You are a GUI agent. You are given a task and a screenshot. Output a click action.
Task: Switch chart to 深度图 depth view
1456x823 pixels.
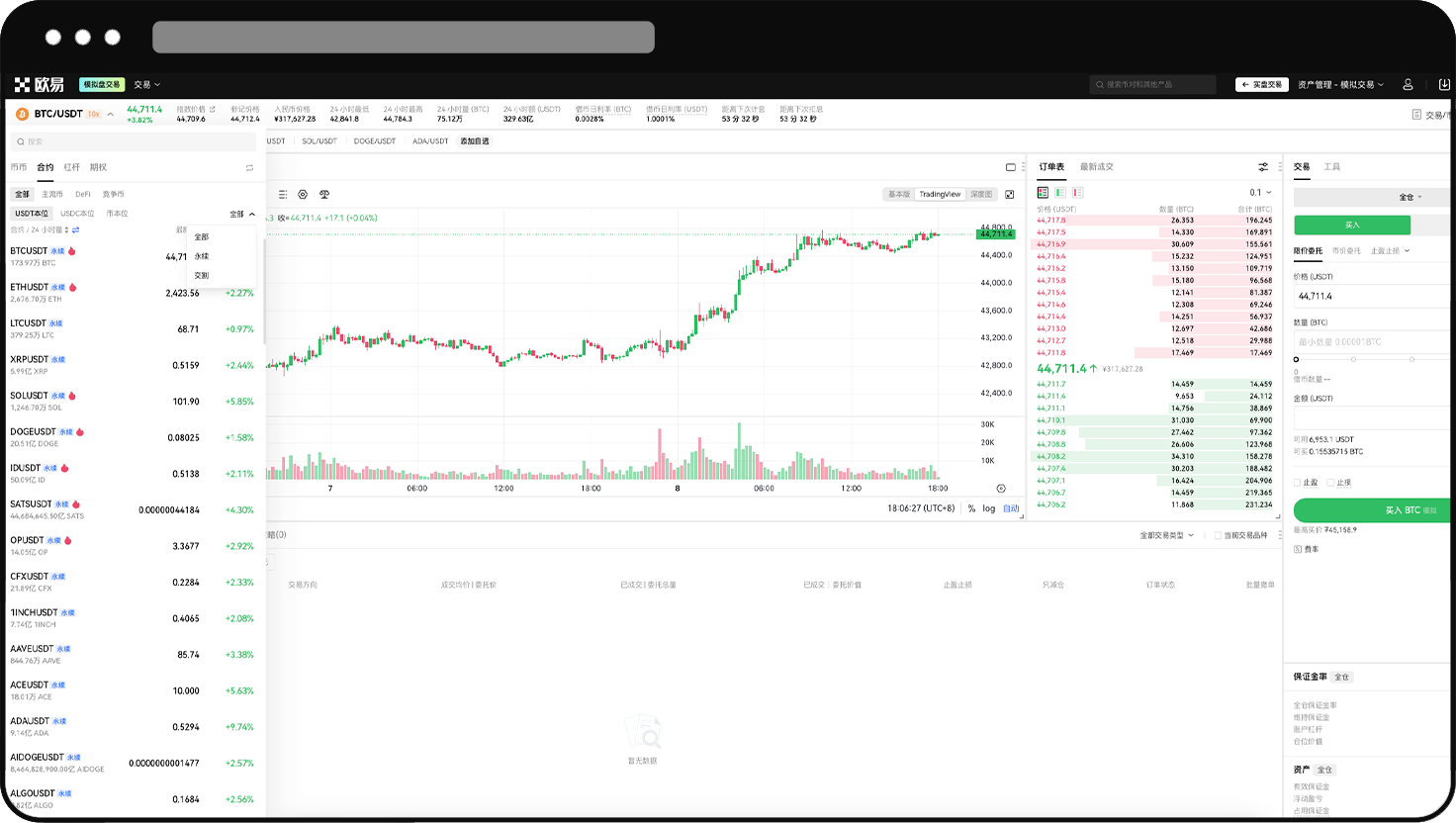coord(980,194)
